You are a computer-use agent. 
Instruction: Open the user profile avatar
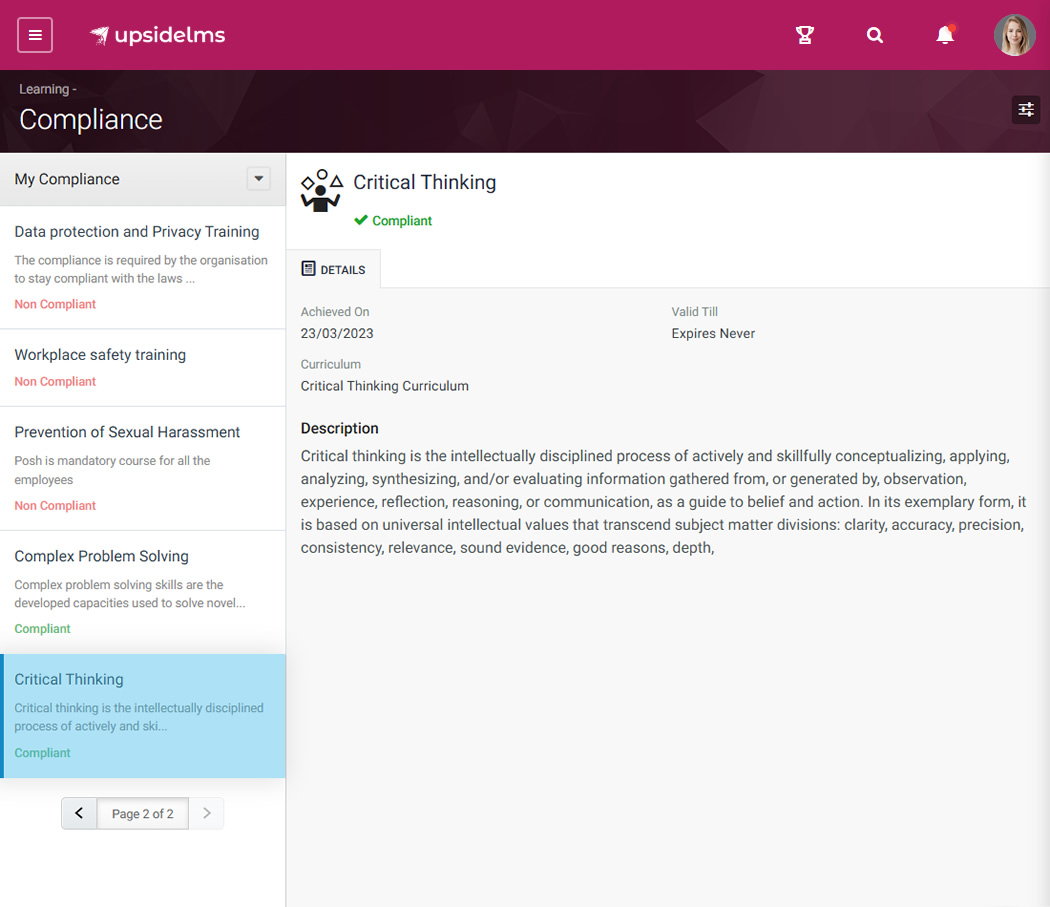1015,35
